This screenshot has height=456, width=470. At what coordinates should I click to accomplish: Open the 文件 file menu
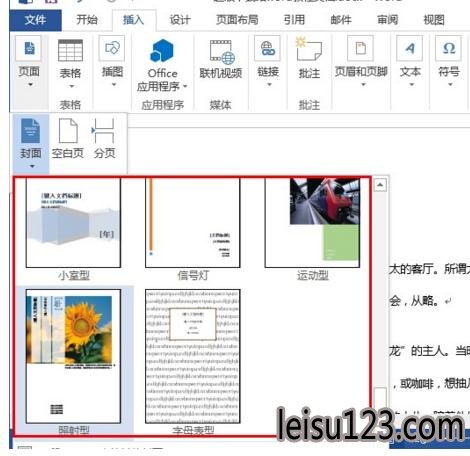pos(35,20)
